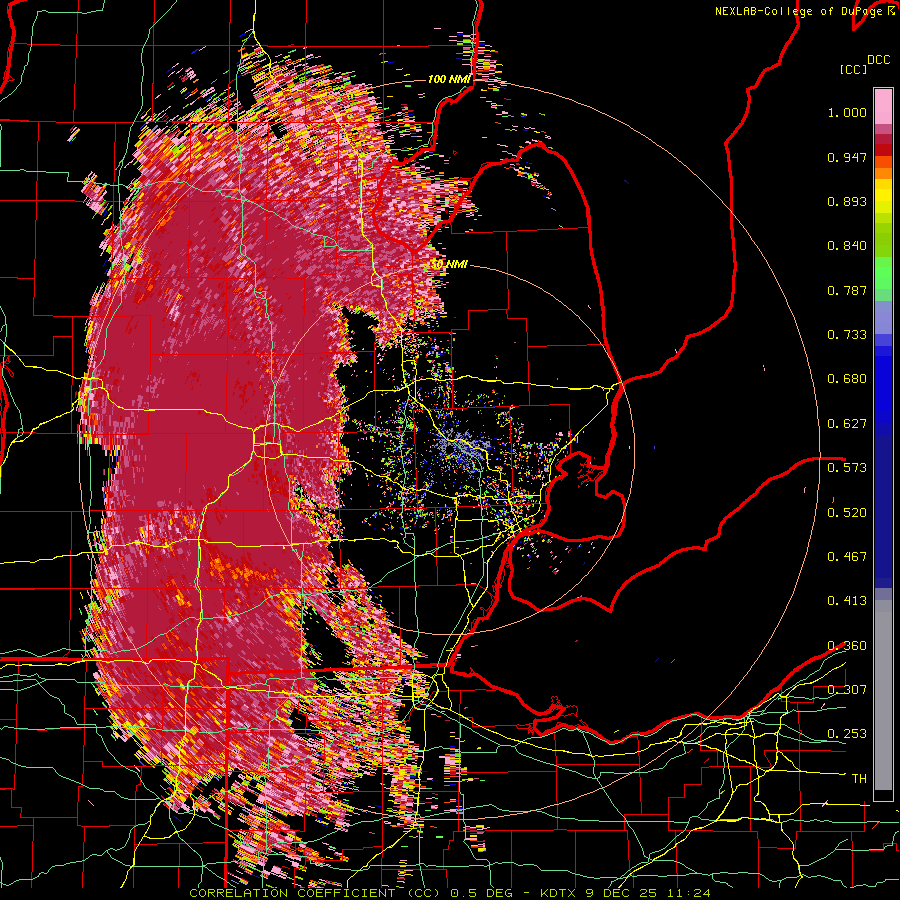The width and height of the screenshot is (900, 900).
Task: Click the Correlation Coefficient caption at bottom
Action: coord(449,893)
